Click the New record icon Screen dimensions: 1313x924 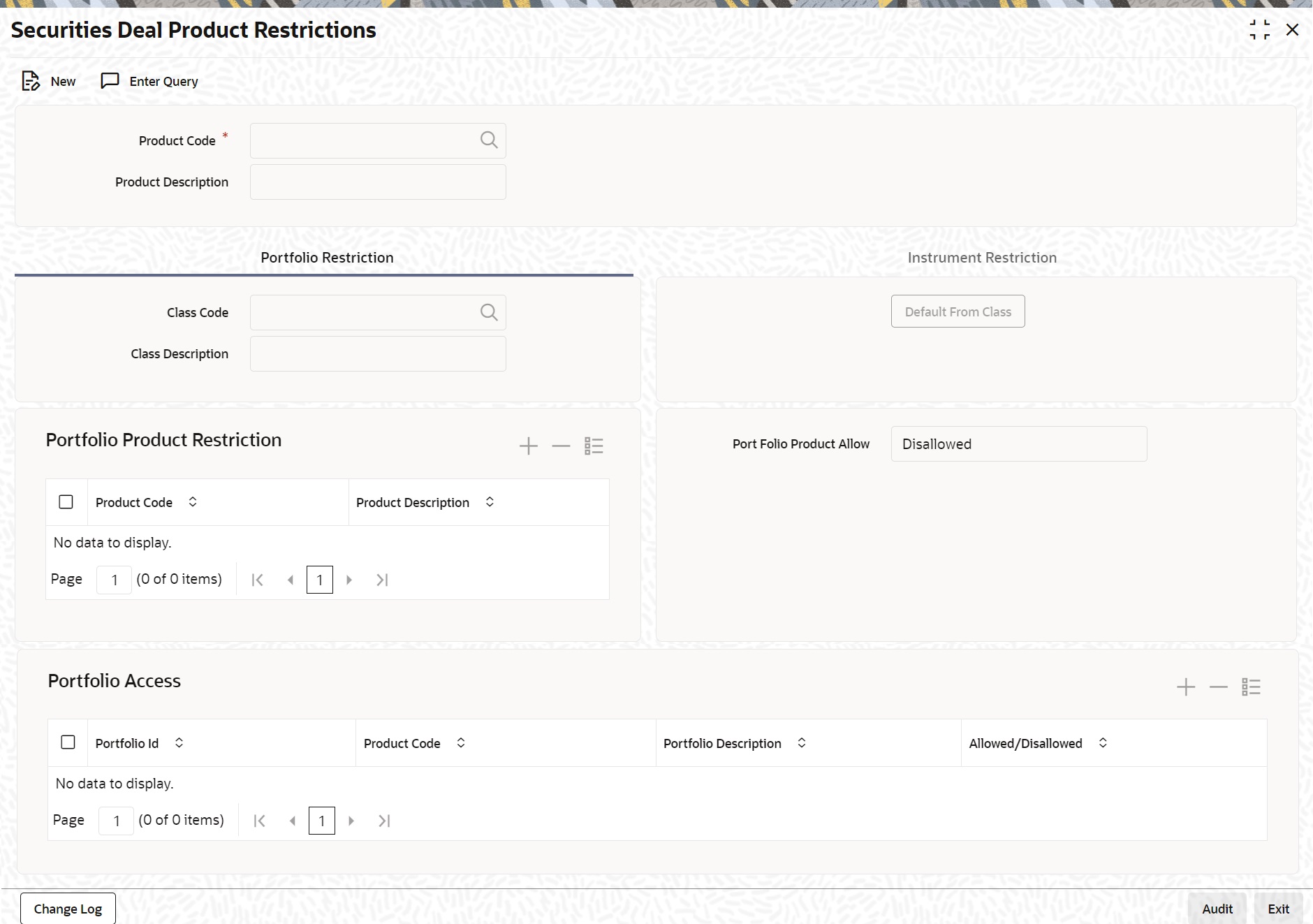click(31, 81)
